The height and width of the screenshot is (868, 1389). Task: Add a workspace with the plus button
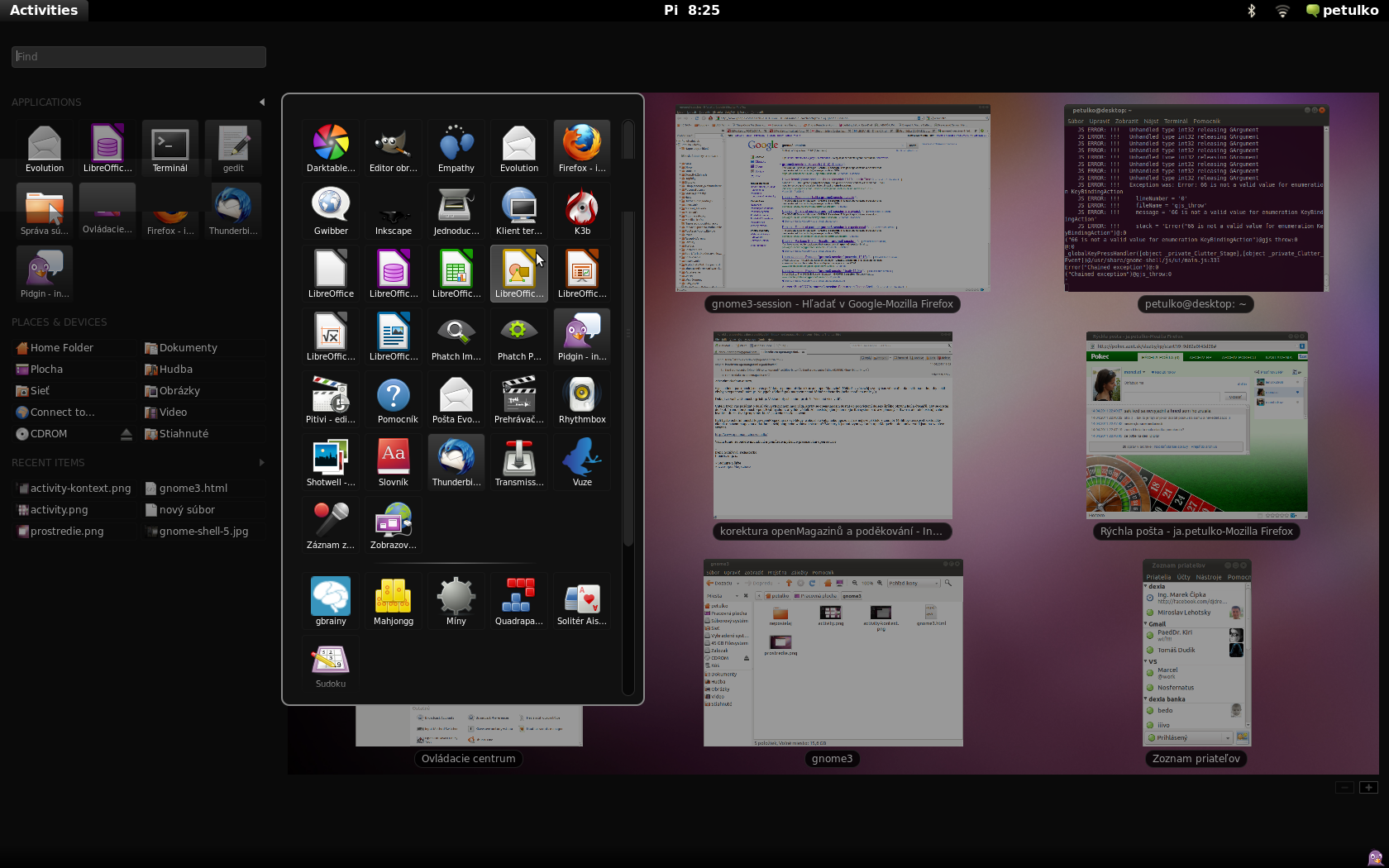click(x=1368, y=787)
